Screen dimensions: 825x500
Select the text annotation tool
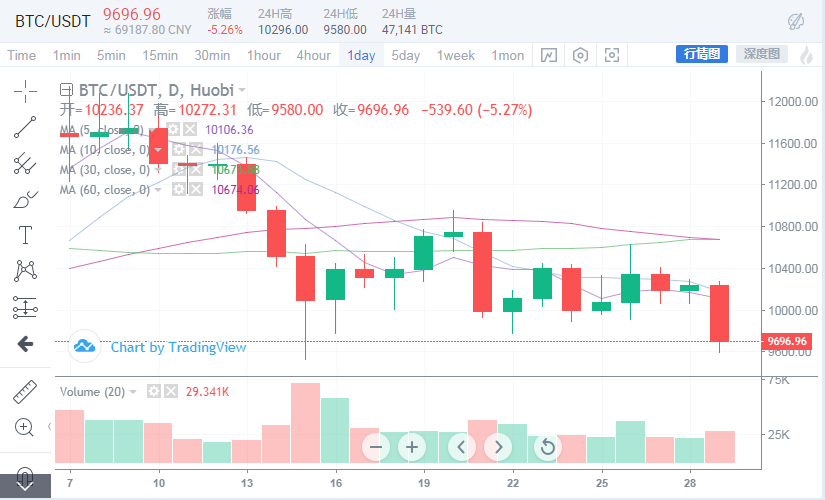[25, 236]
